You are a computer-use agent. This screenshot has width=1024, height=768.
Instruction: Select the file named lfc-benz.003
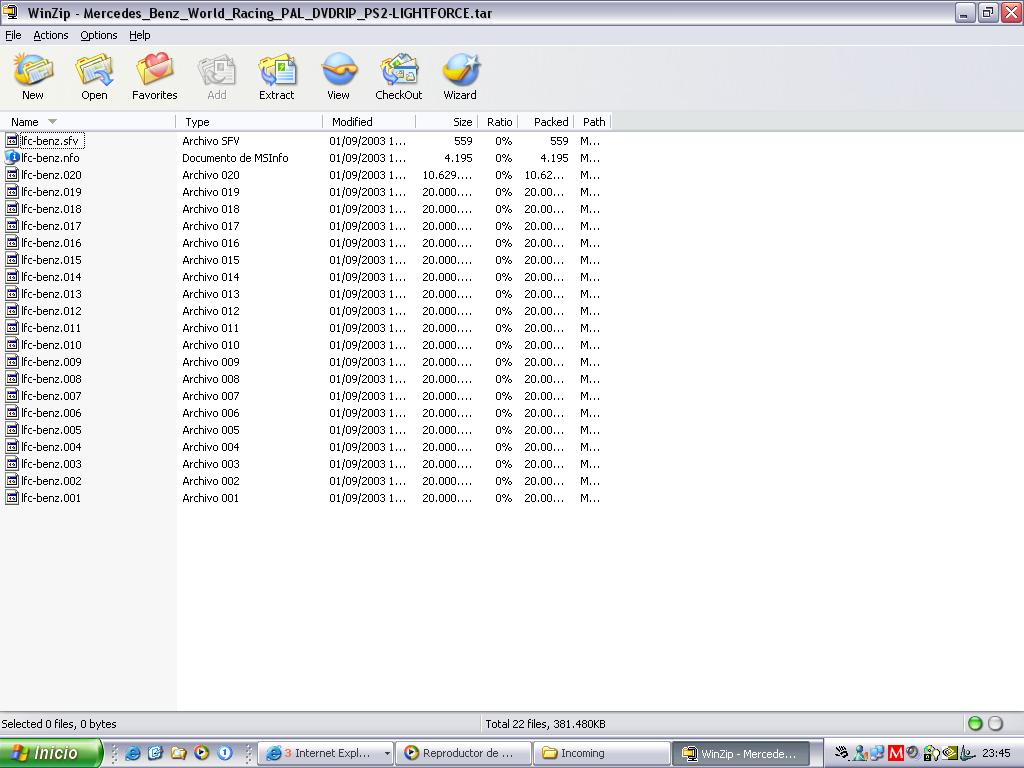coord(51,464)
